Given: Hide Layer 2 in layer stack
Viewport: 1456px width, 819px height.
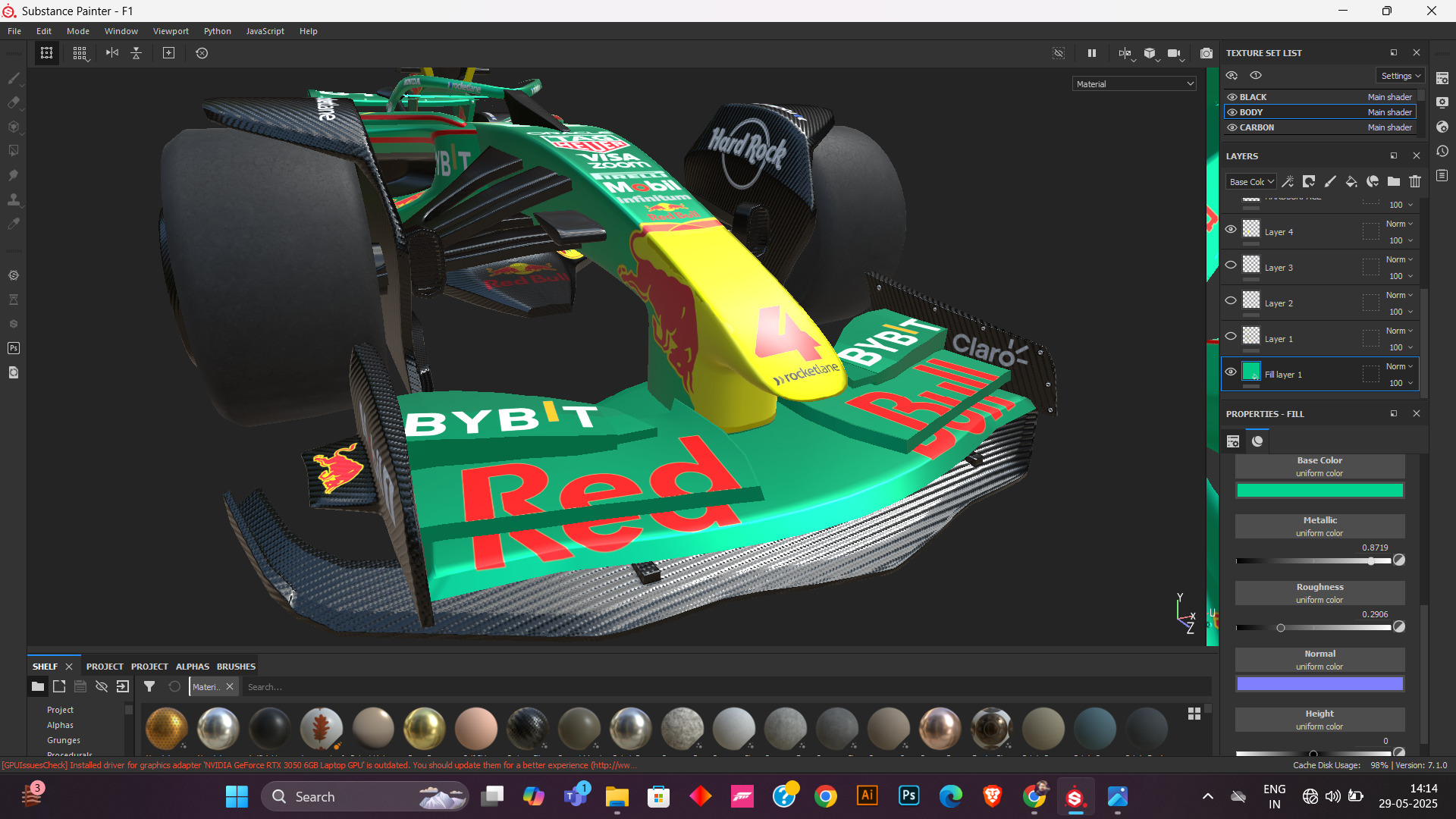Looking at the screenshot, I should pos(1231,300).
